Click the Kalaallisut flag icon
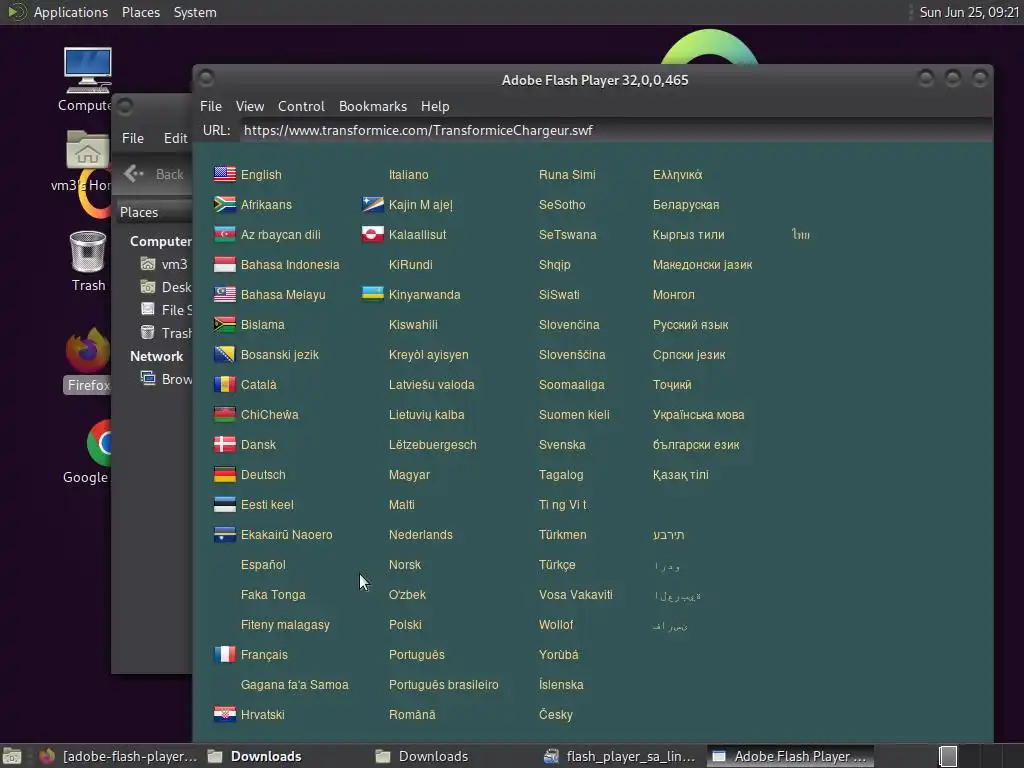1024x768 pixels. tap(373, 234)
